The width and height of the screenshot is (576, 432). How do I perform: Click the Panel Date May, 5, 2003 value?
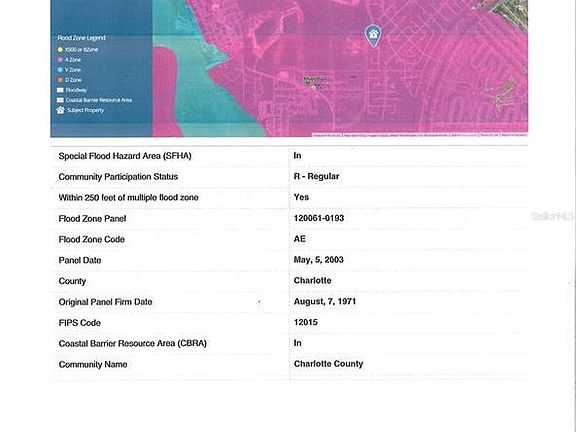pyautogui.click(x=318, y=260)
